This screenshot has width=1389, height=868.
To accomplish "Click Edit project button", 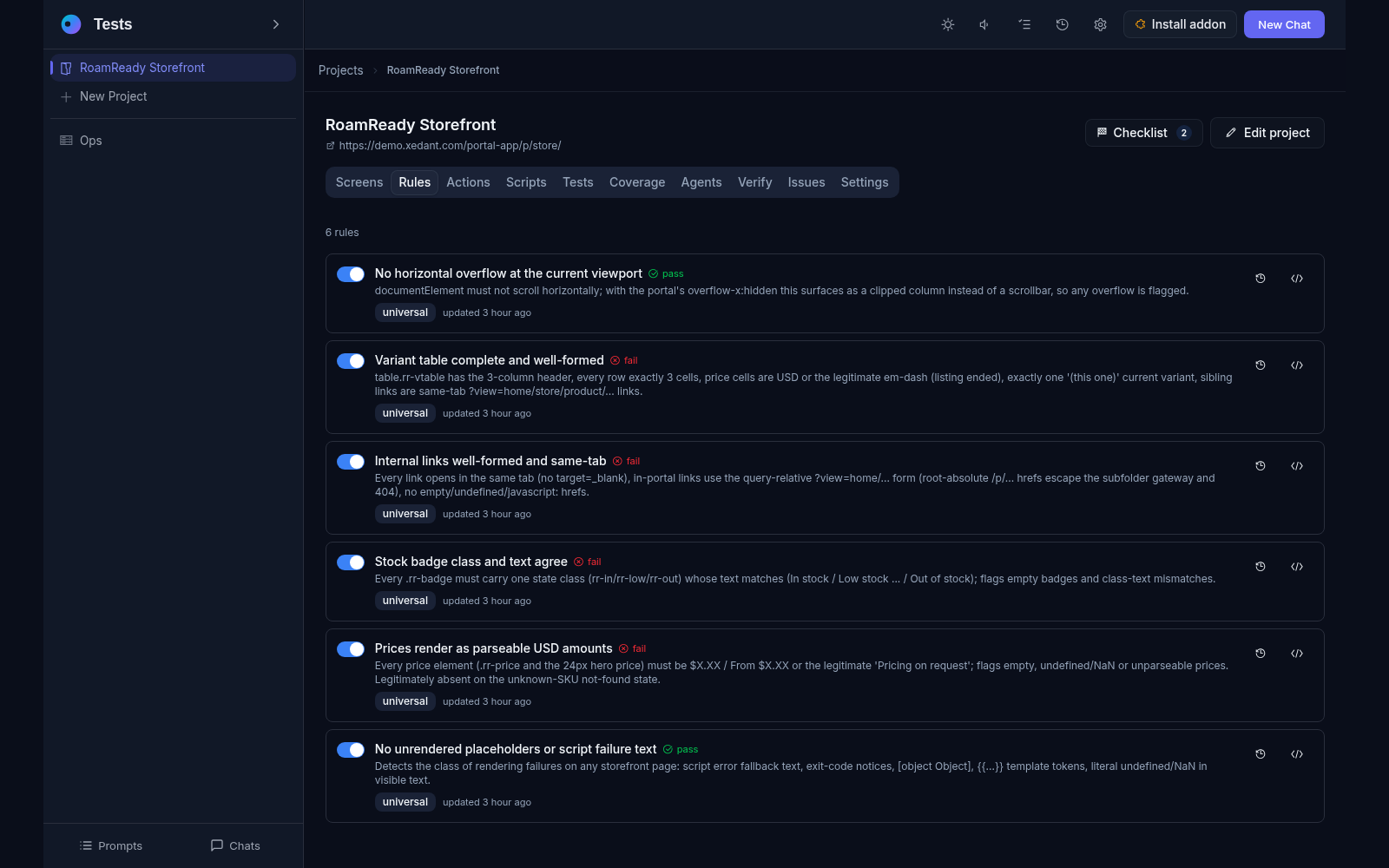I will 1267,133.
